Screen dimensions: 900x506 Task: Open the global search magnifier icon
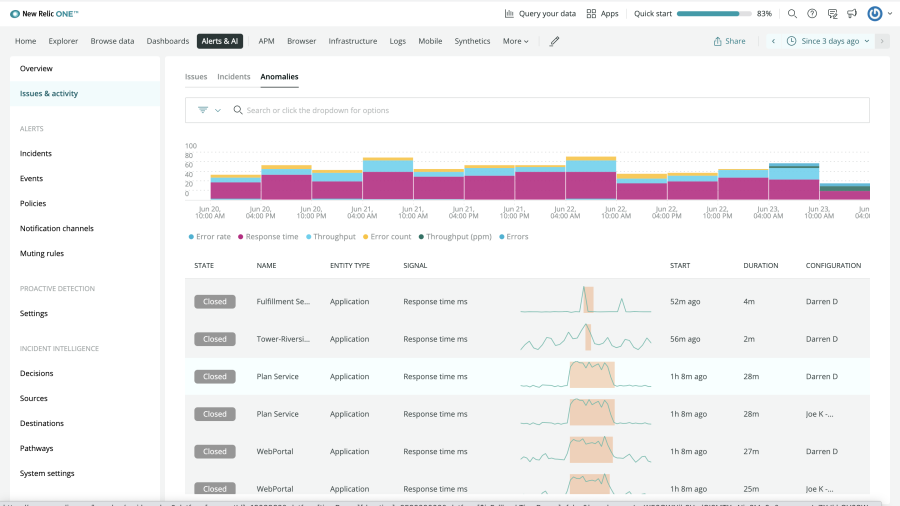coord(792,13)
